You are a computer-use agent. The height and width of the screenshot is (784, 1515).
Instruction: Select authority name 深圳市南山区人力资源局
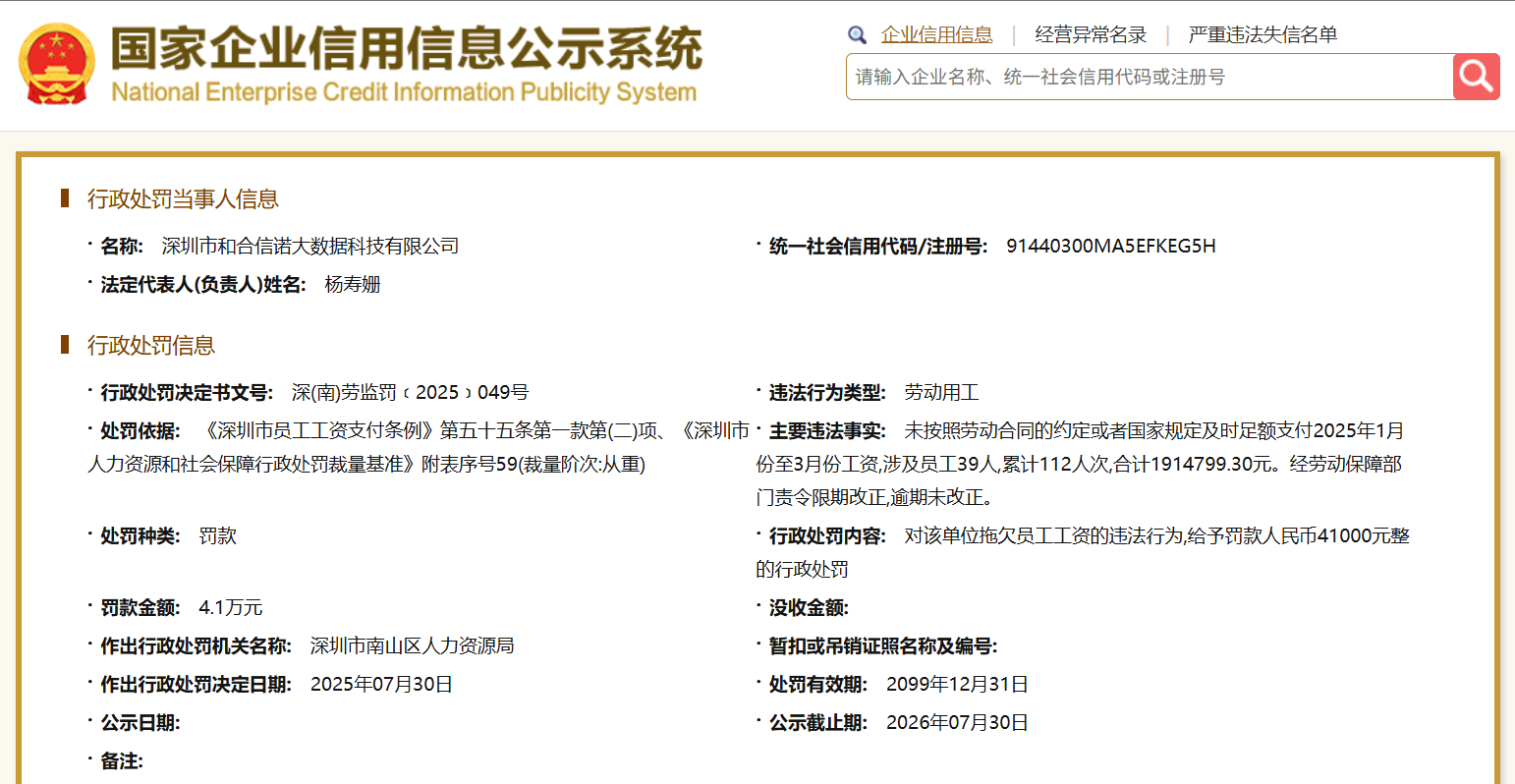412,645
